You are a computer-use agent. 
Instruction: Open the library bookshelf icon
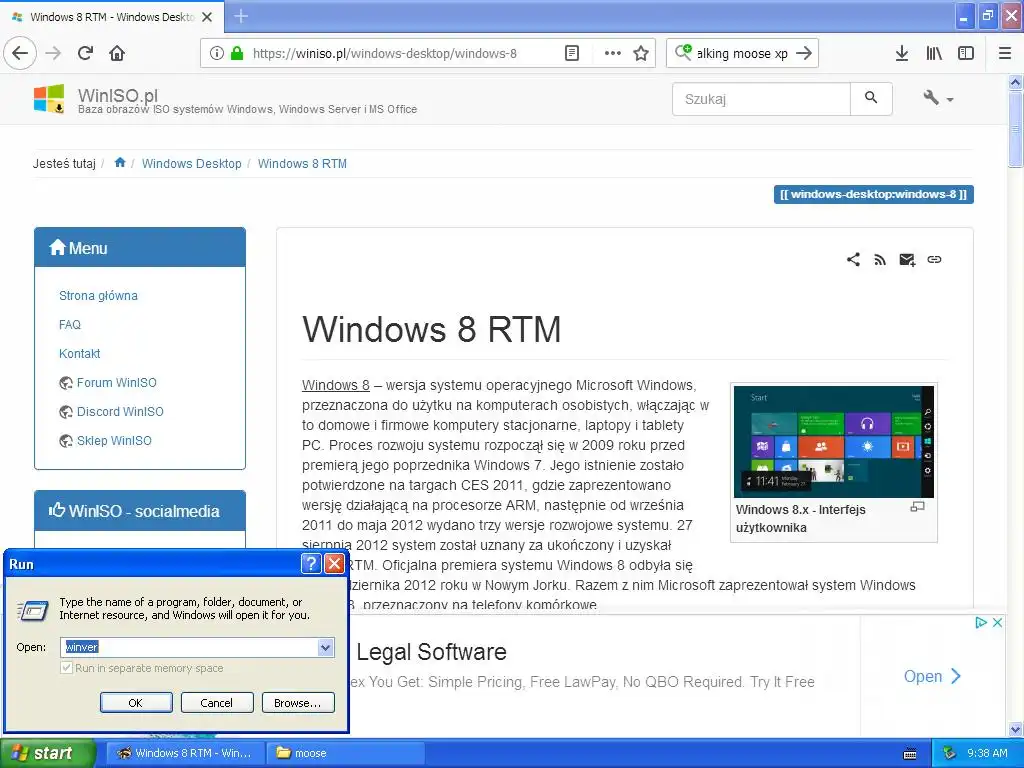(x=934, y=53)
